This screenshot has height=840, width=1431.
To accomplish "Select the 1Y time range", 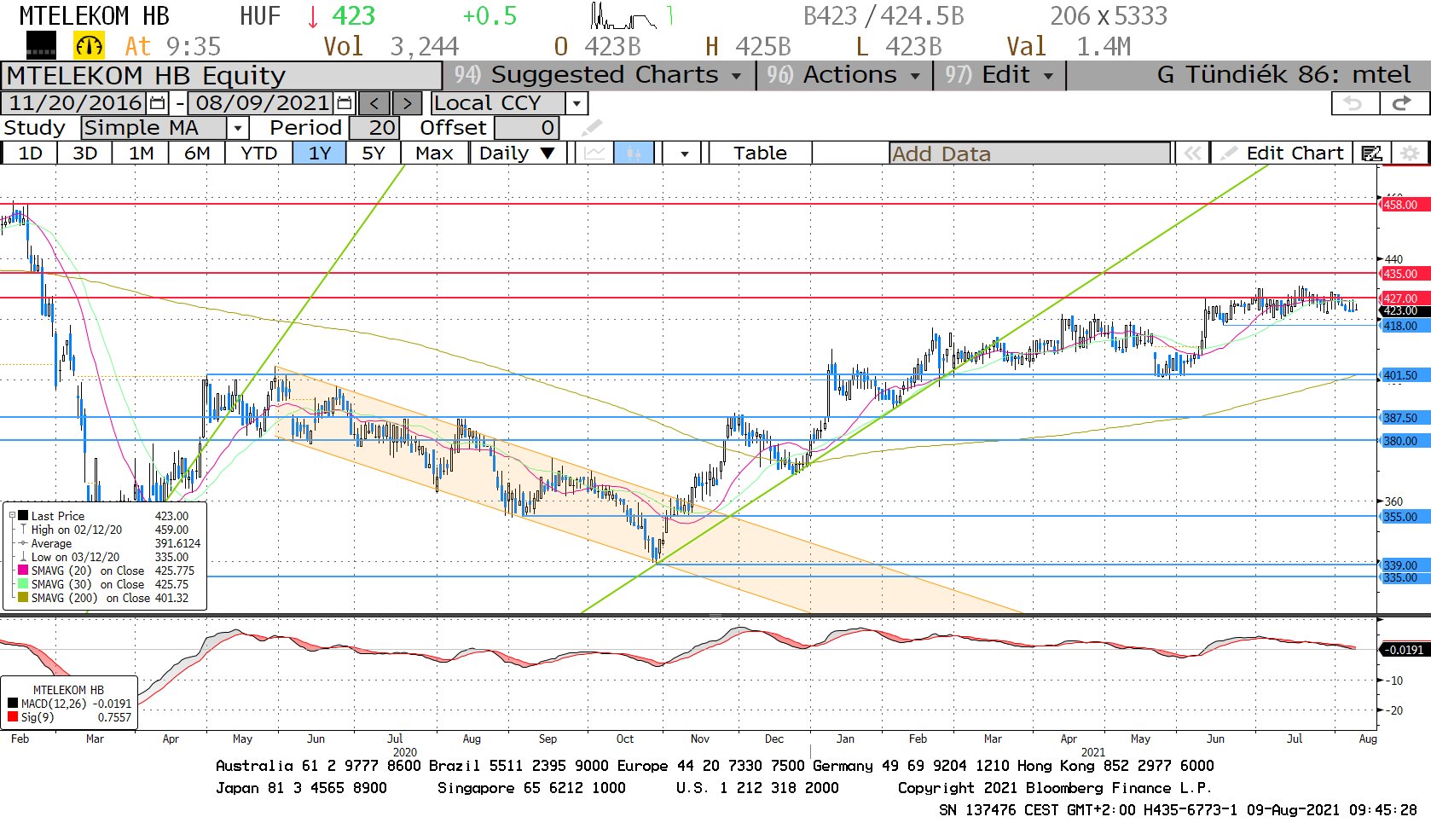I will click(x=319, y=154).
